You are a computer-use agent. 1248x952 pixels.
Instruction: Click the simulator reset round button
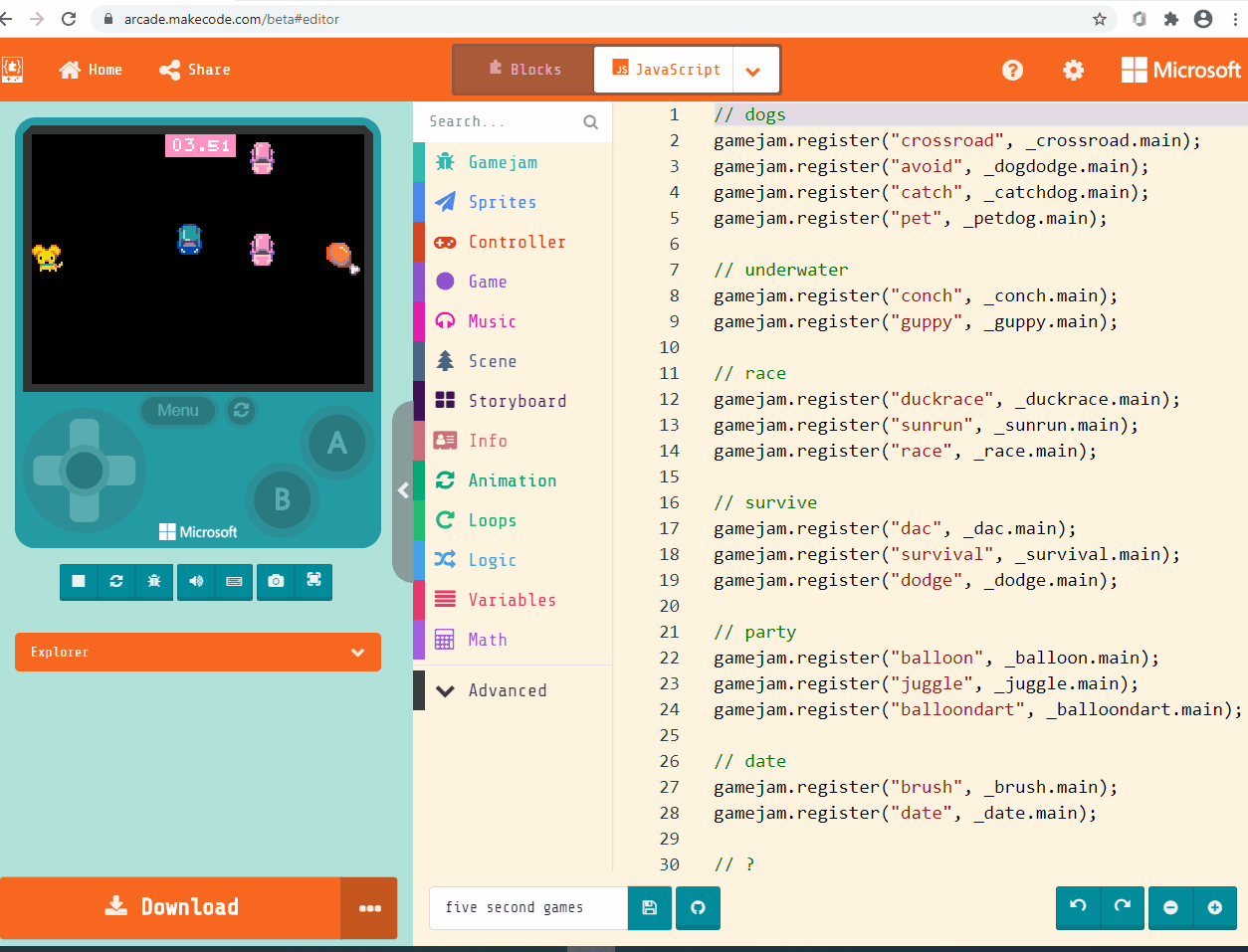(241, 410)
